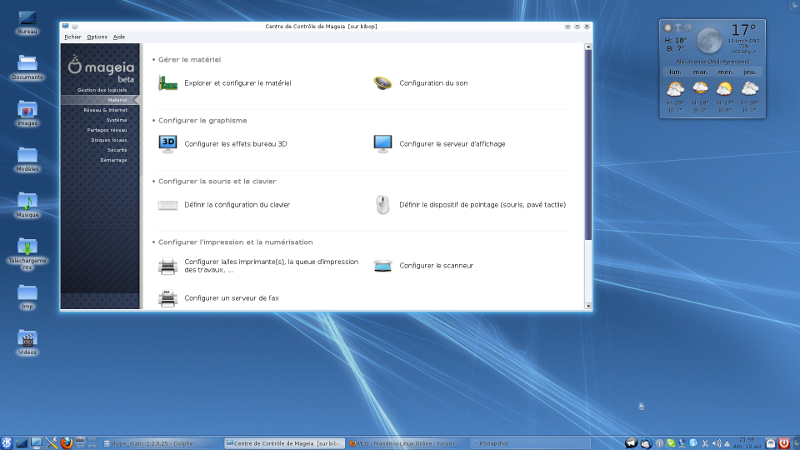Open the volume speaker tray icon

point(716,443)
